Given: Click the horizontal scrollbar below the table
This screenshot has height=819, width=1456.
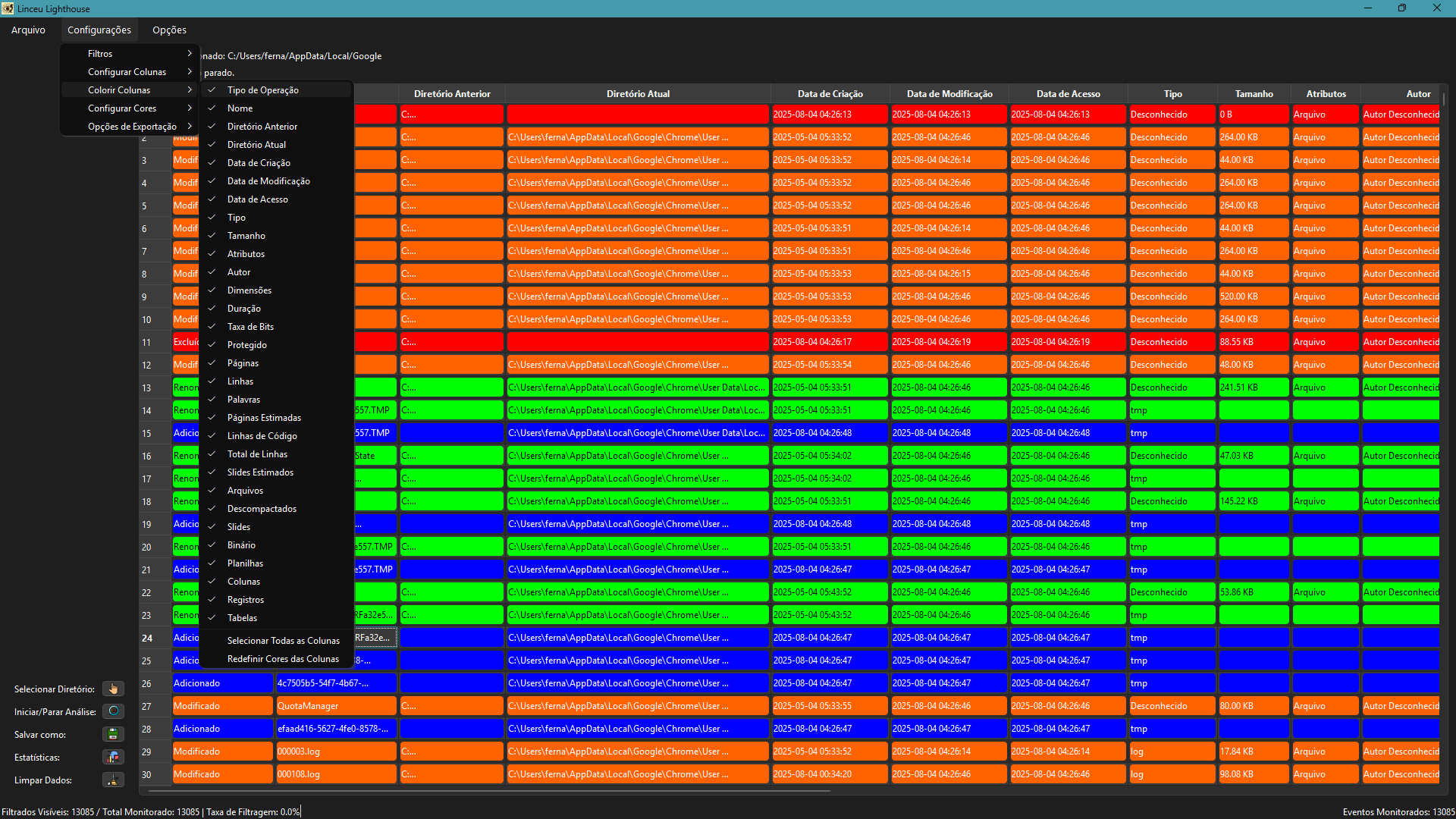Looking at the screenshot, I should click(x=485, y=791).
